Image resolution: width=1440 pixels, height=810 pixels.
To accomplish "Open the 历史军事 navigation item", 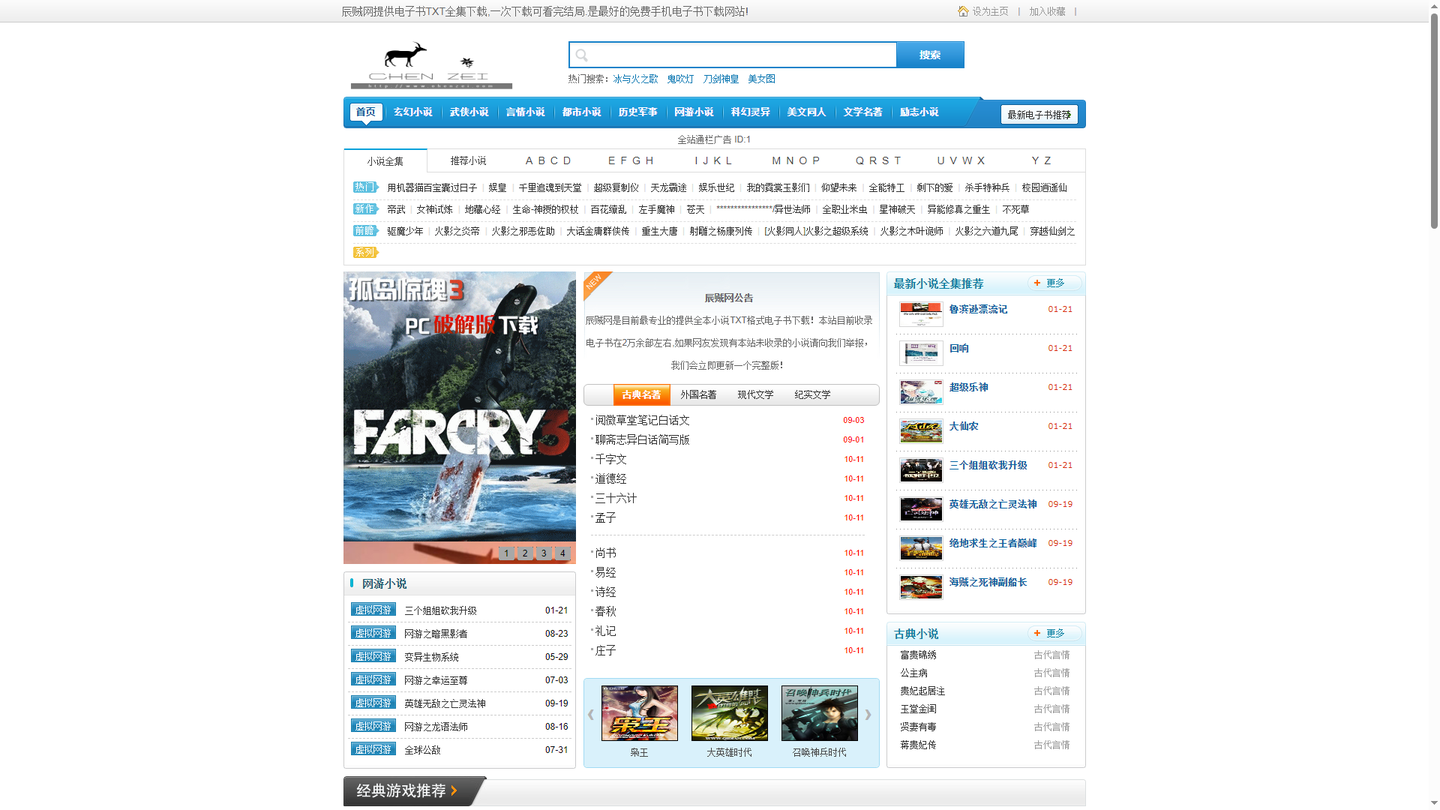I will tap(638, 112).
